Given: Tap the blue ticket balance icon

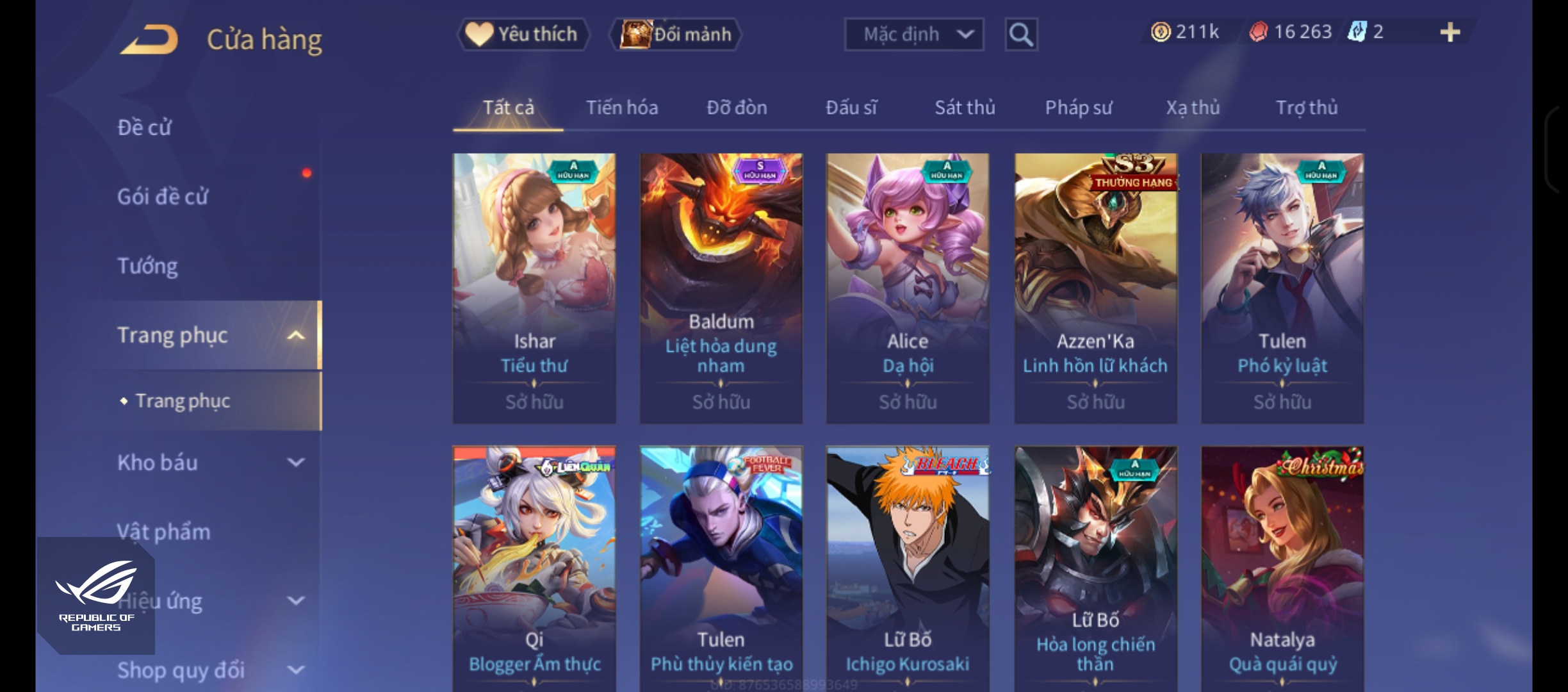Looking at the screenshot, I should (1356, 32).
